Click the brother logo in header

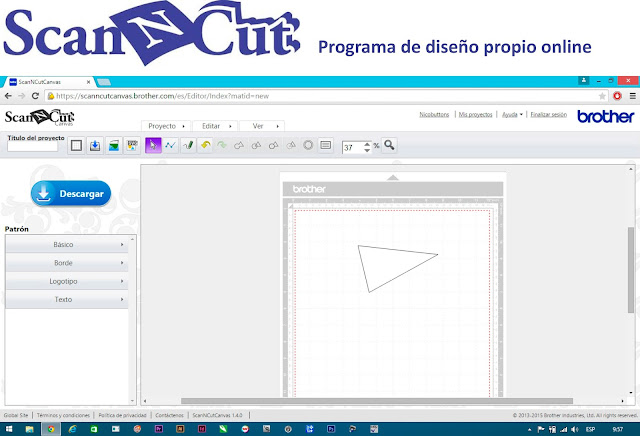tap(606, 117)
